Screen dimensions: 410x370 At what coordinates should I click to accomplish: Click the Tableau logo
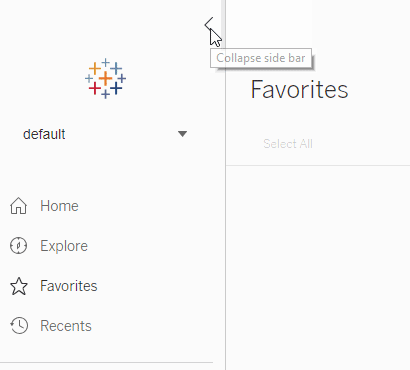pos(105,78)
